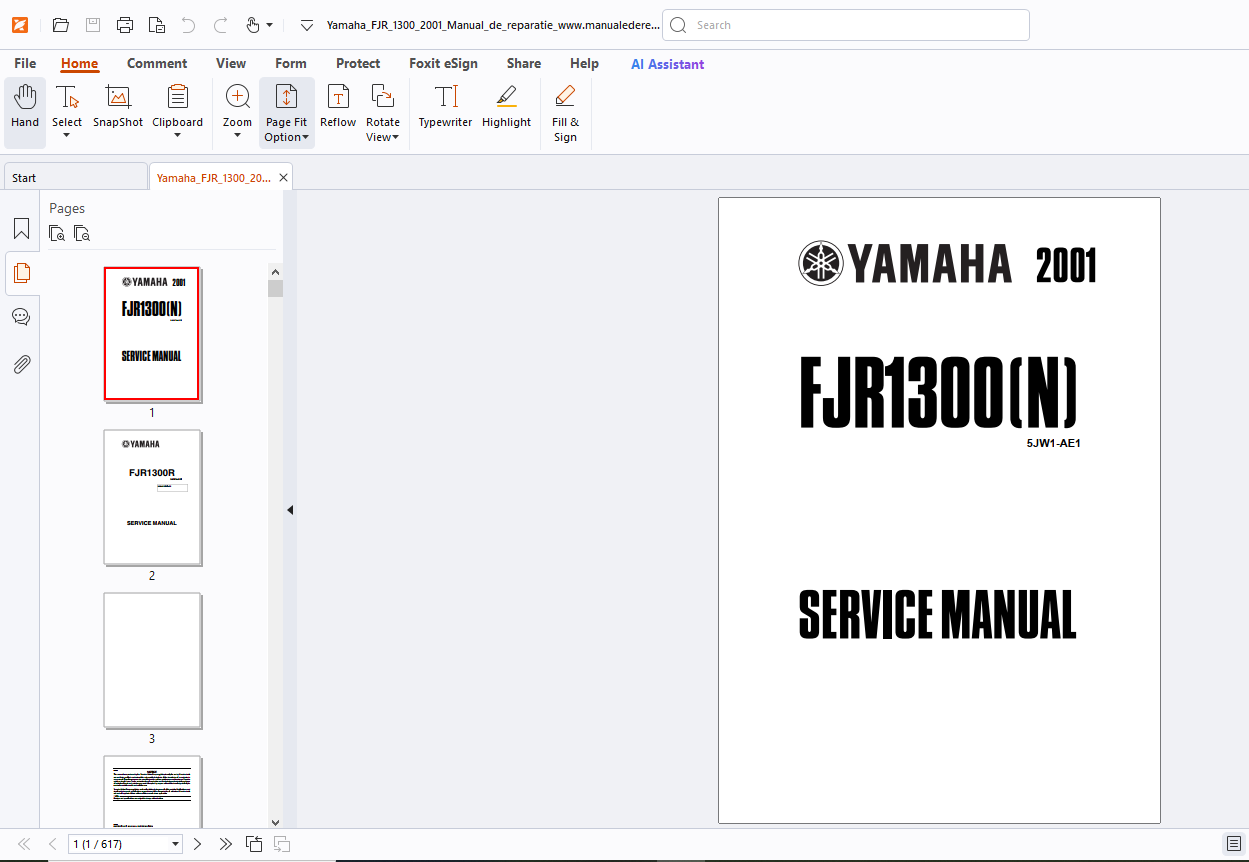Go to next page button

[x=197, y=844]
